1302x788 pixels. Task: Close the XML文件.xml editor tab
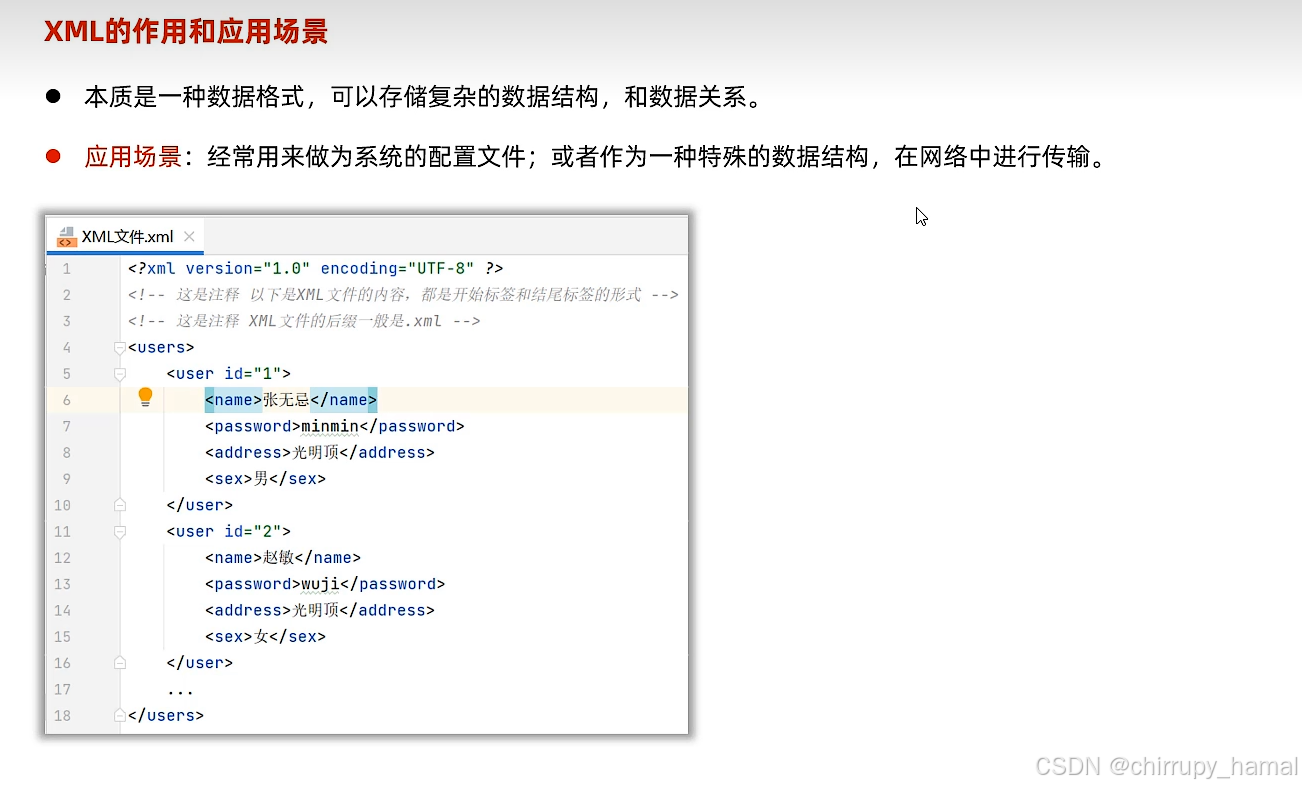tap(188, 237)
